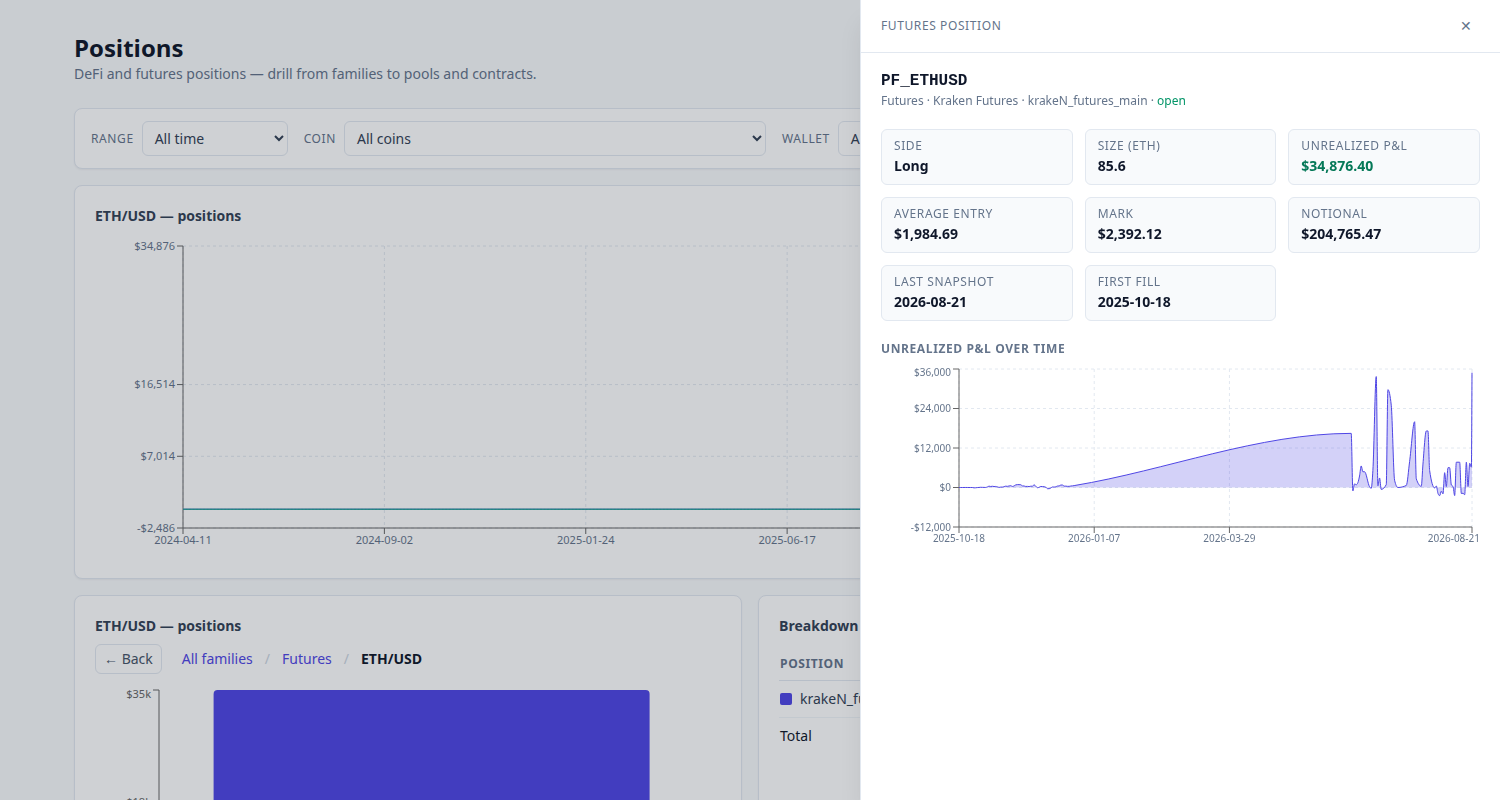Open the 'Futures' breadcrumb link
The height and width of the screenshot is (800, 1500).
(x=307, y=659)
